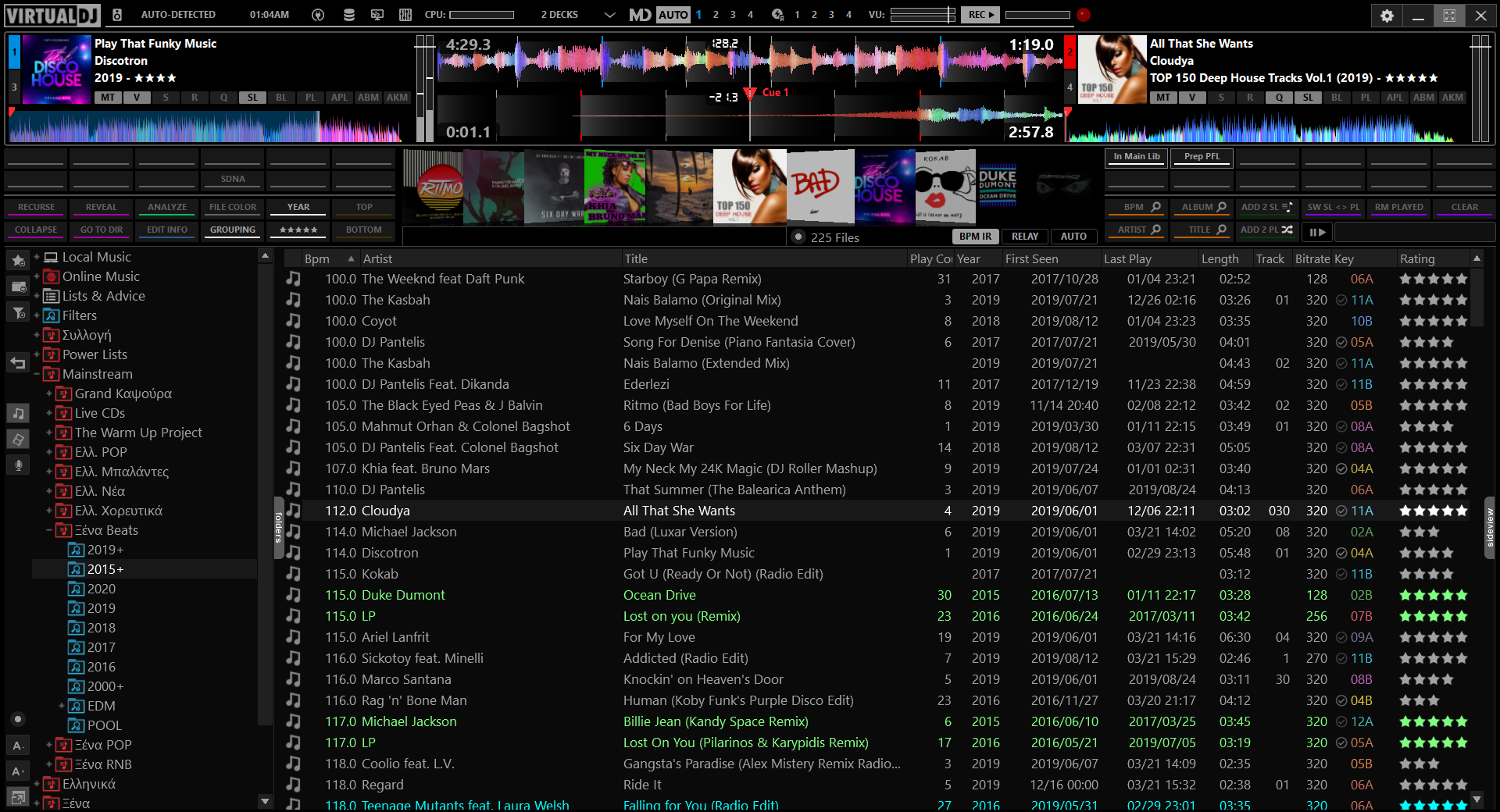Decrease browser font size with small A icon

pyautogui.click(x=18, y=746)
